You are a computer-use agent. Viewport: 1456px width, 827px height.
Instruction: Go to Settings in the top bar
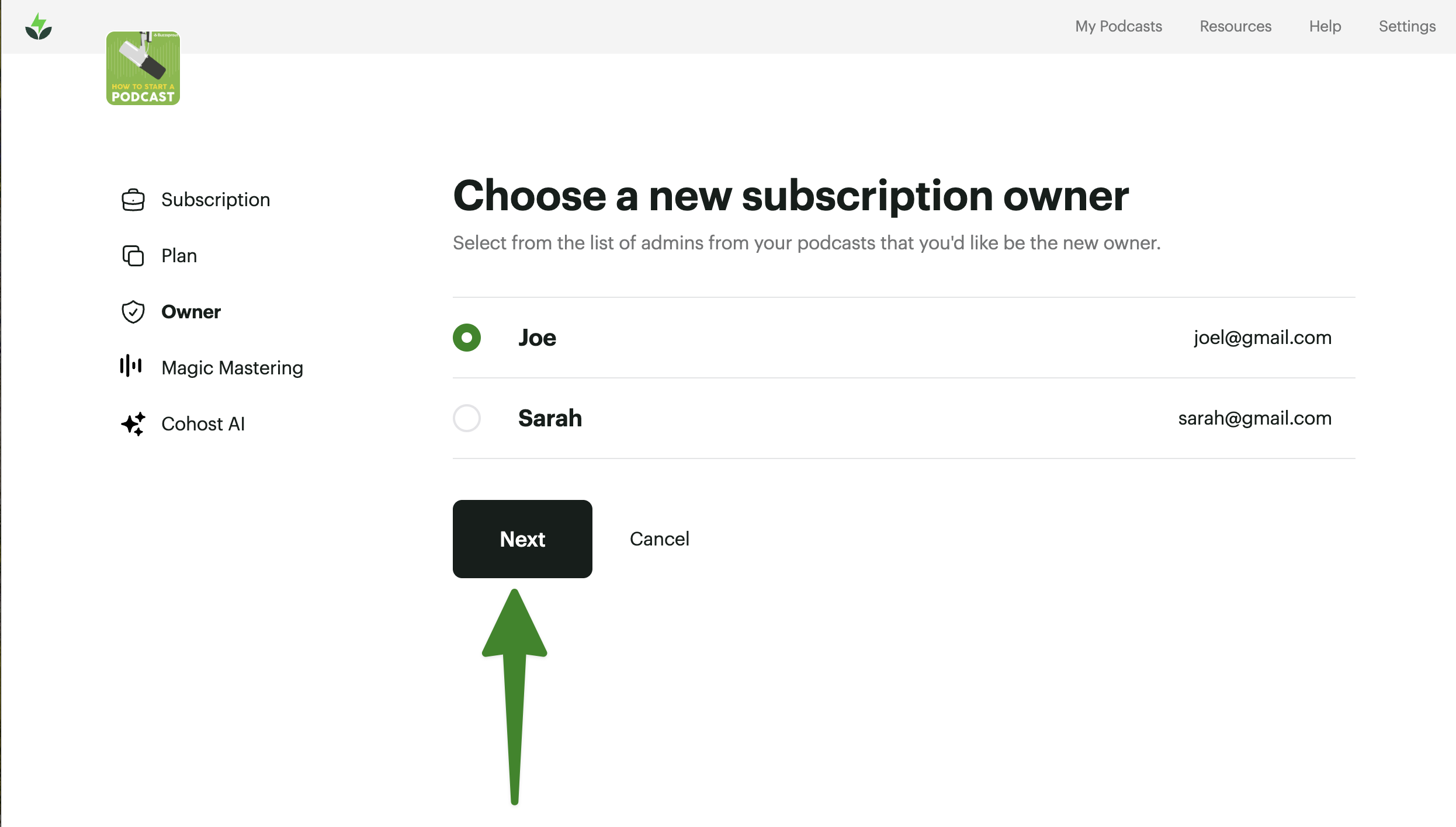point(1407,26)
